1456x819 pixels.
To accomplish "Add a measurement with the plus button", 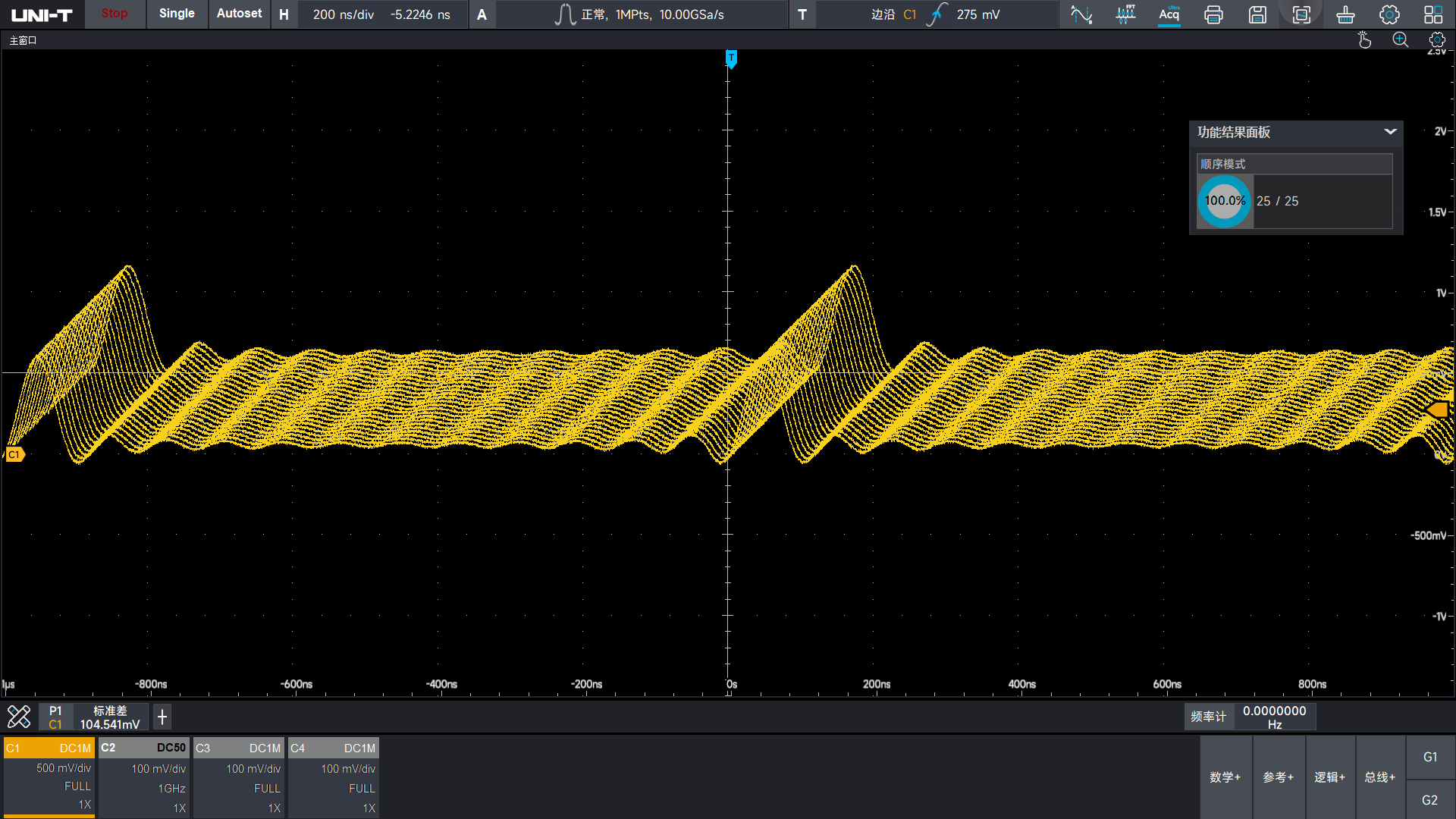I will pyautogui.click(x=162, y=717).
